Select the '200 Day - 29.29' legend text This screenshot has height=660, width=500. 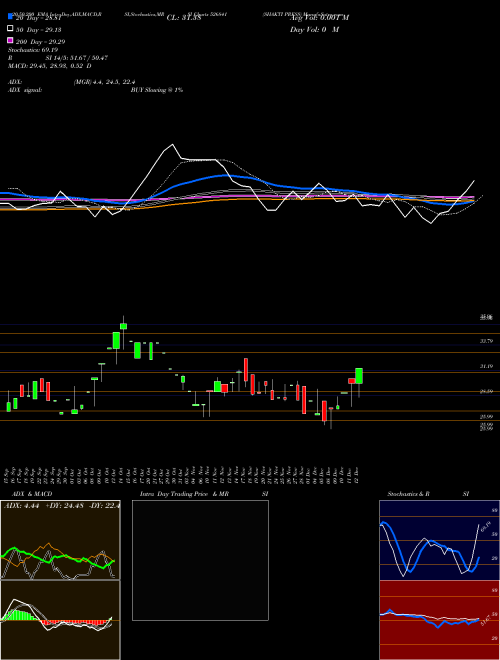(40, 42)
